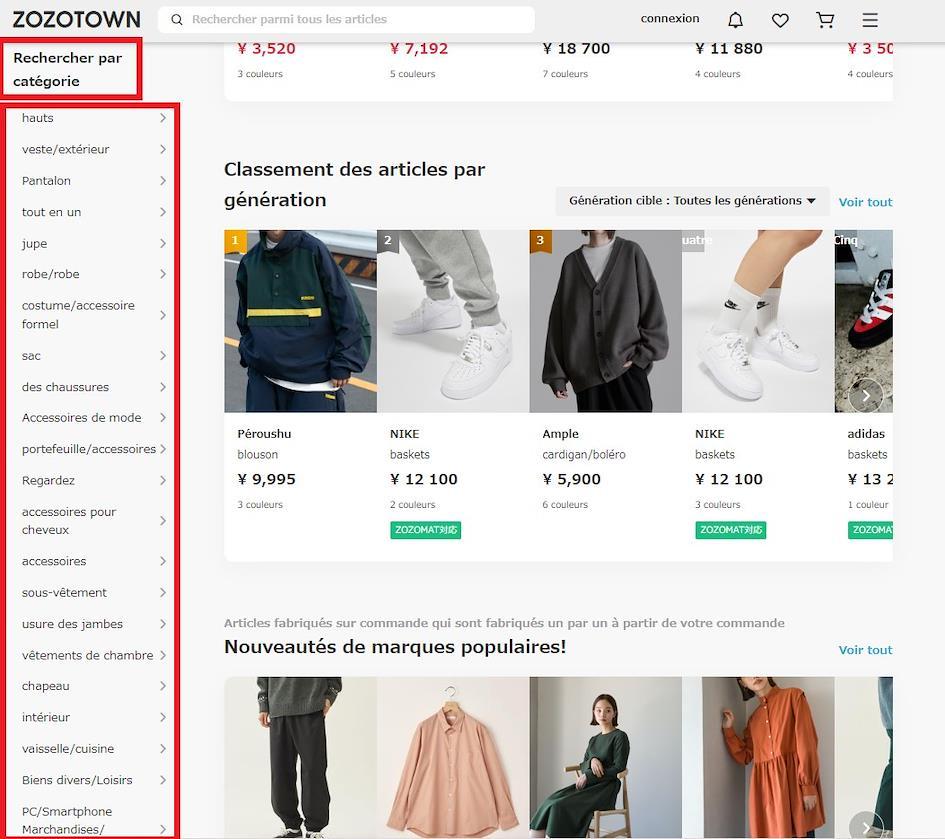
Task: Click the cardigan/boléro label
Action: [584, 454]
